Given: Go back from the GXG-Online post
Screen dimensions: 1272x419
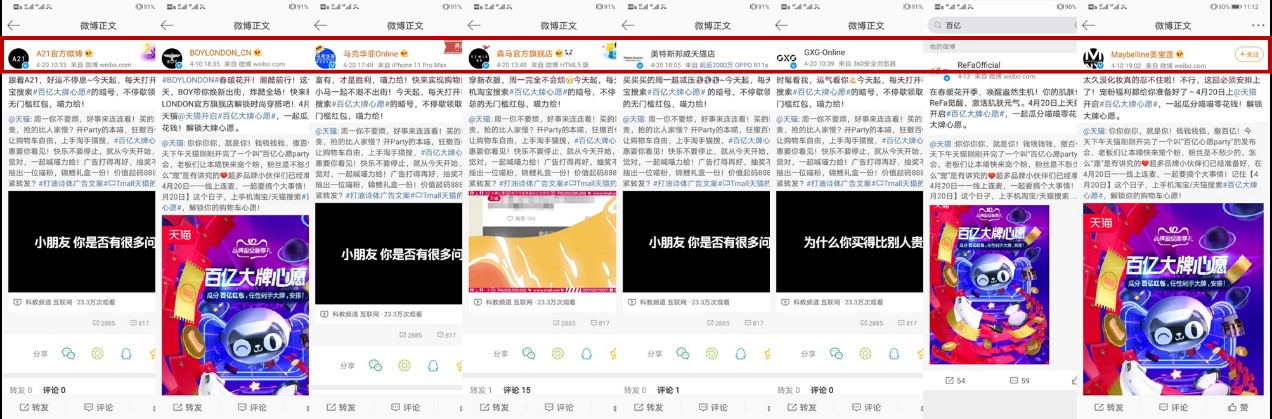Looking at the screenshot, I should click(782, 25).
